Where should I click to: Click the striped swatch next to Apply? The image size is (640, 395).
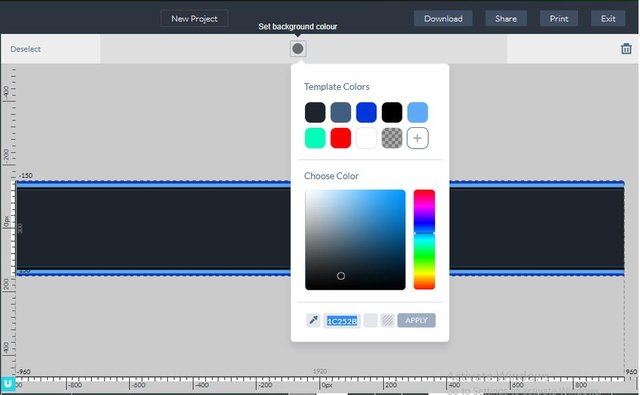click(x=387, y=320)
